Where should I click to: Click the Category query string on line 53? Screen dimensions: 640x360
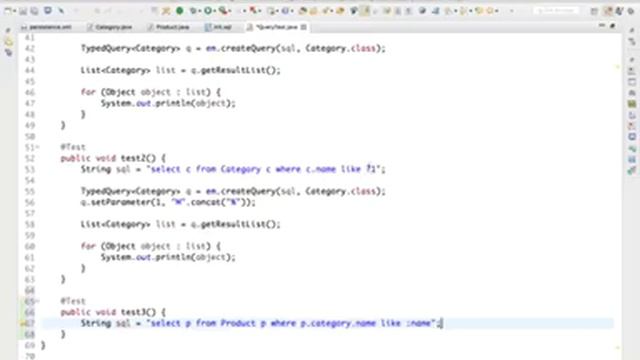click(x=263, y=169)
